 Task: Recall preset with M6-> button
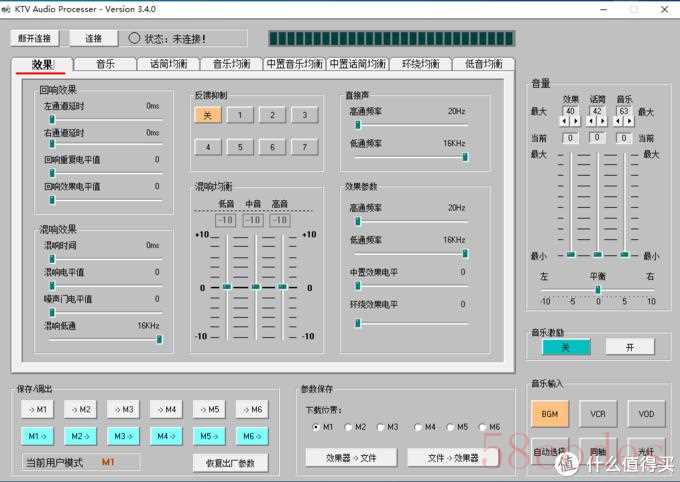coord(252,436)
